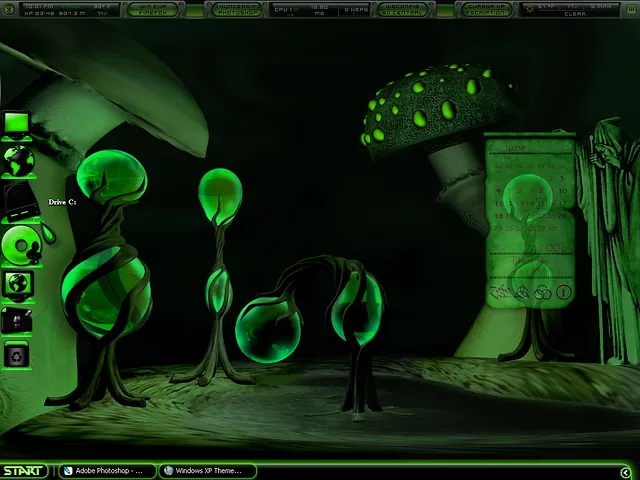
Task: Click the Zoso rune symbol on calendar
Action: (x=500, y=293)
